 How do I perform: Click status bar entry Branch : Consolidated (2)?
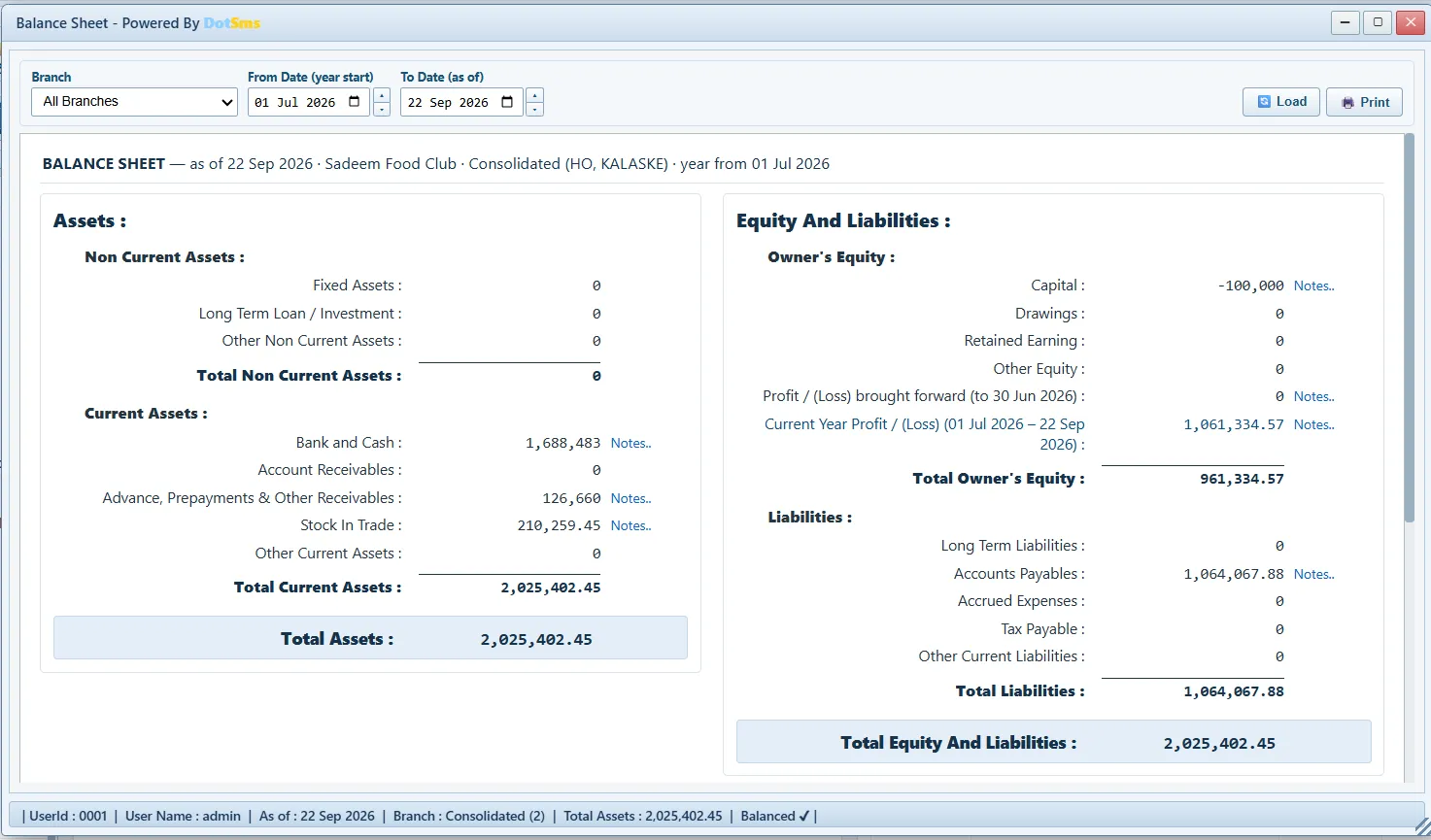click(469, 816)
